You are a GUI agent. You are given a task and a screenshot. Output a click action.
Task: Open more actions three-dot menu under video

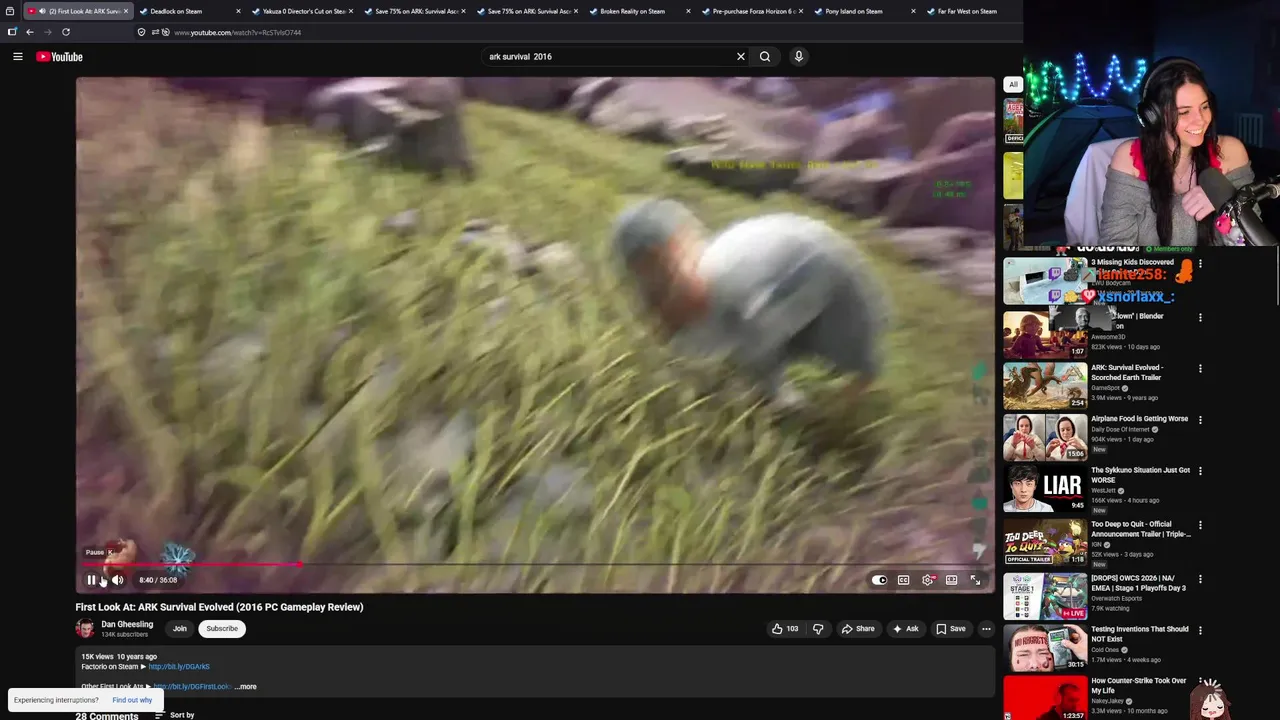986,629
